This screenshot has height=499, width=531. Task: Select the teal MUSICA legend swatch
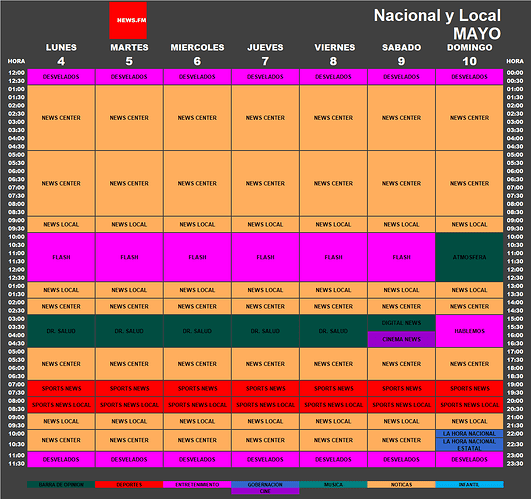[x=333, y=484]
